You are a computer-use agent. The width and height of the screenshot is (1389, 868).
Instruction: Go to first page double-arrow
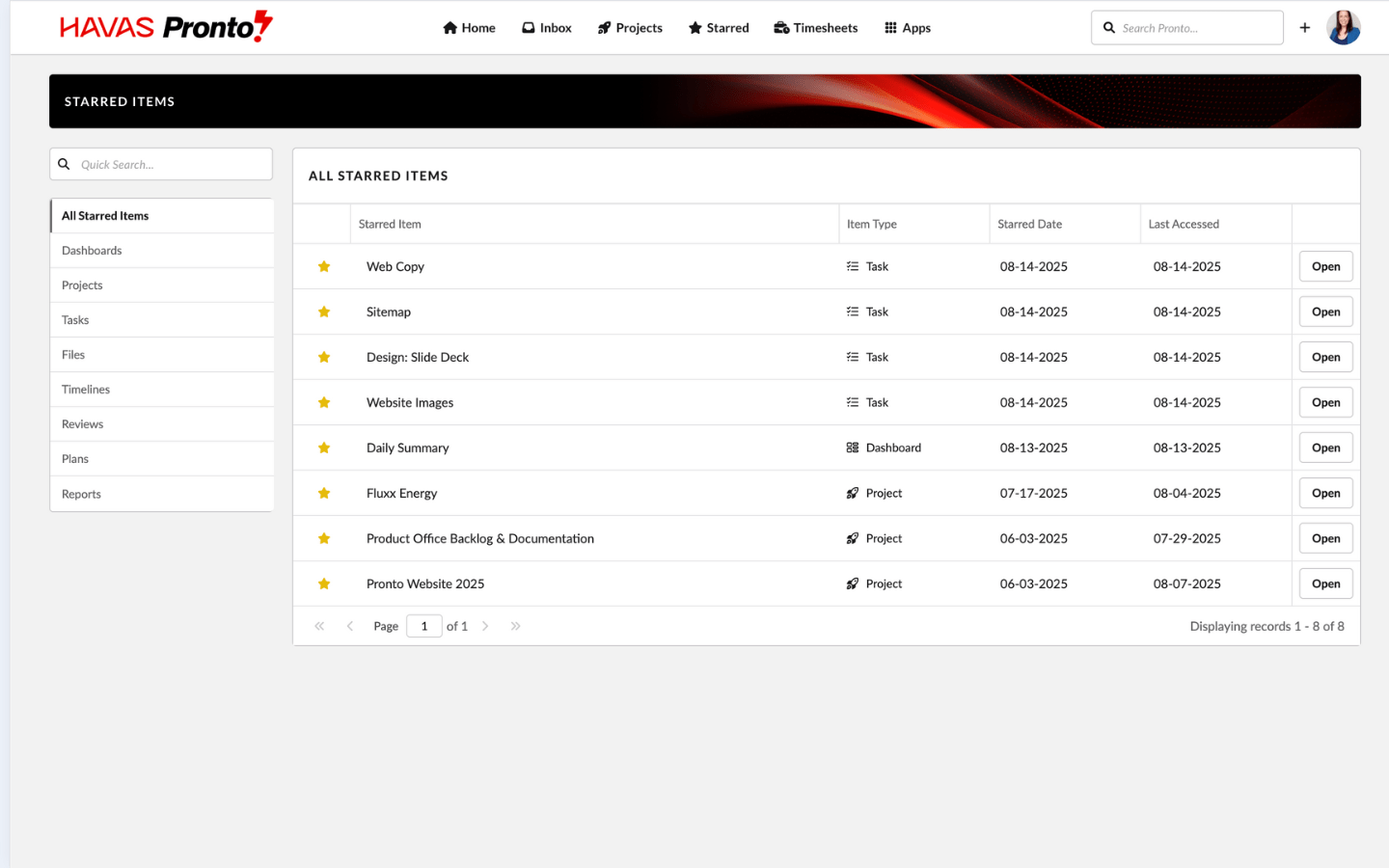(319, 627)
